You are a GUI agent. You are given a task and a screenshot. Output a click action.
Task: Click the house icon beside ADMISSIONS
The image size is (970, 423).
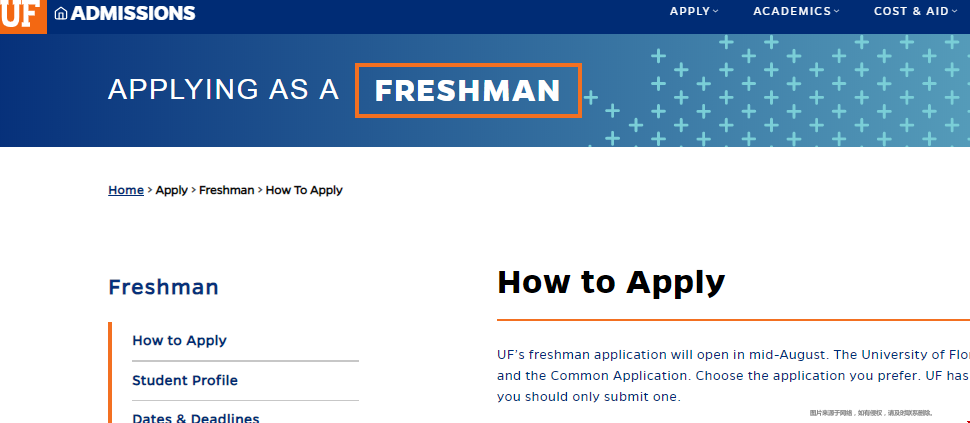61,13
